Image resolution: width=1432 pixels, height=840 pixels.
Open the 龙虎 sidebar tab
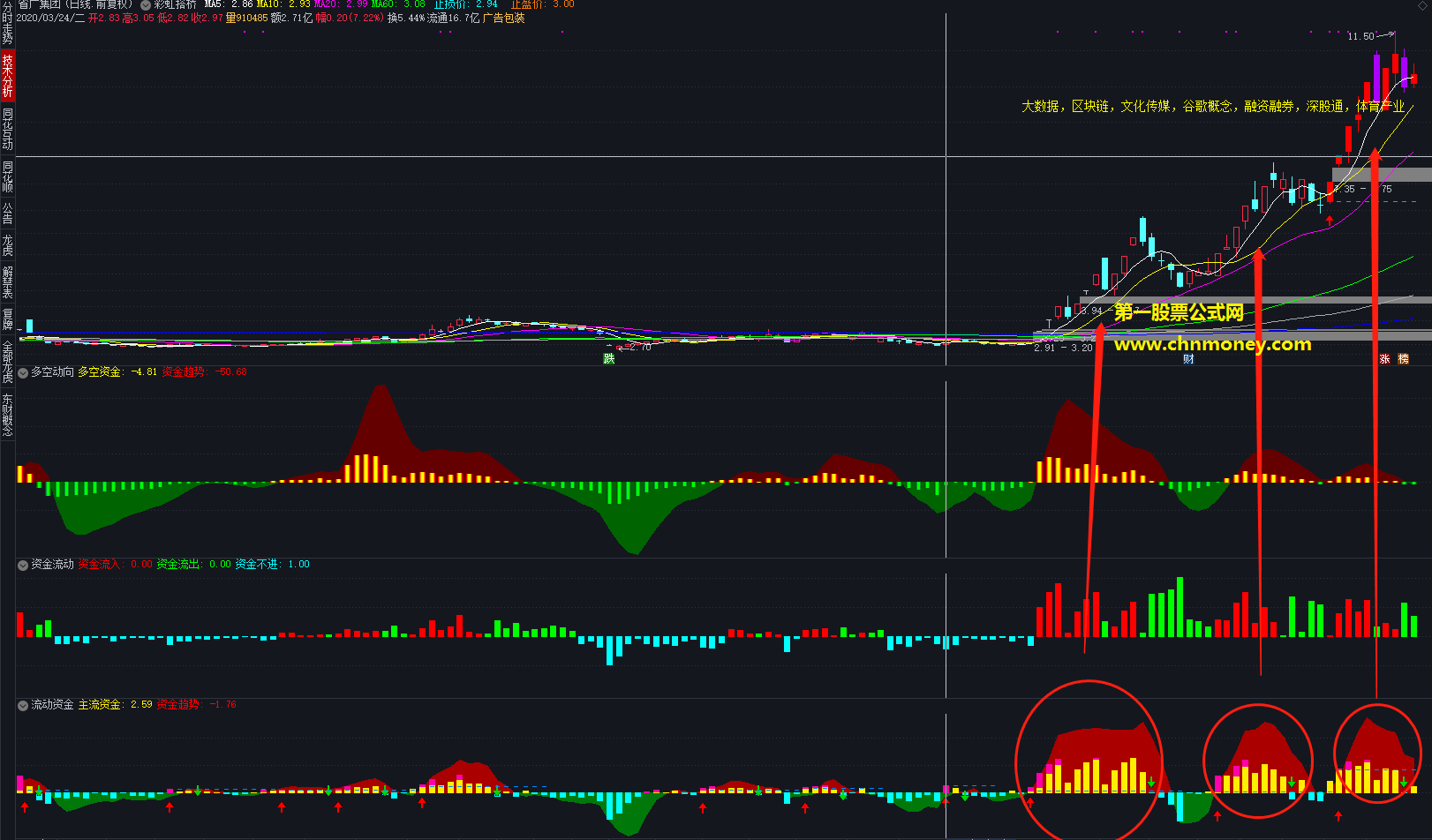[x=7, y=245]
